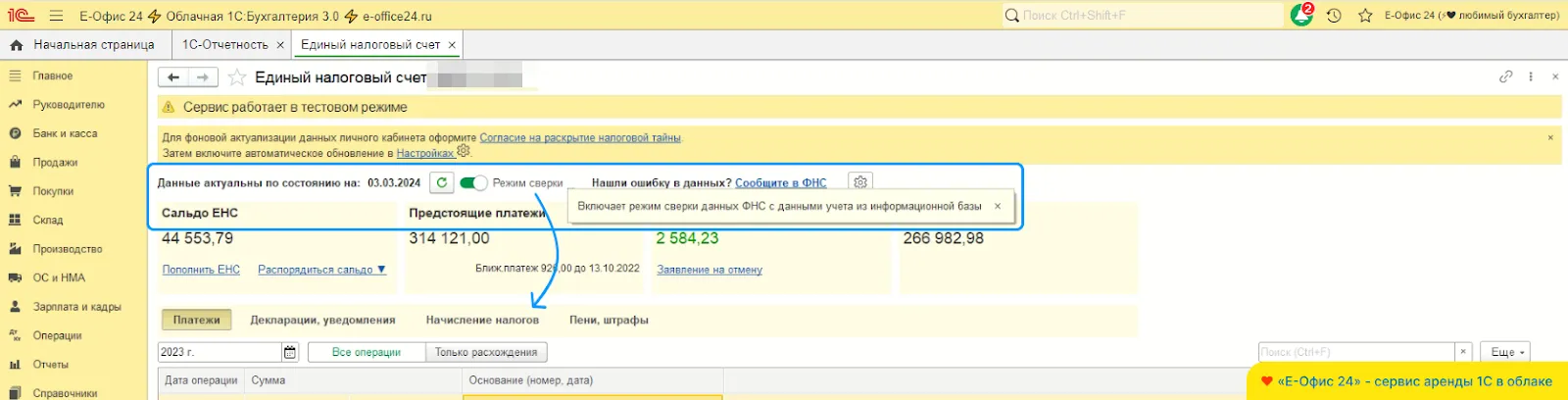Select the Только расхождения filter
The height and width of the screenshot is (400, 1568).
point(486,352)
